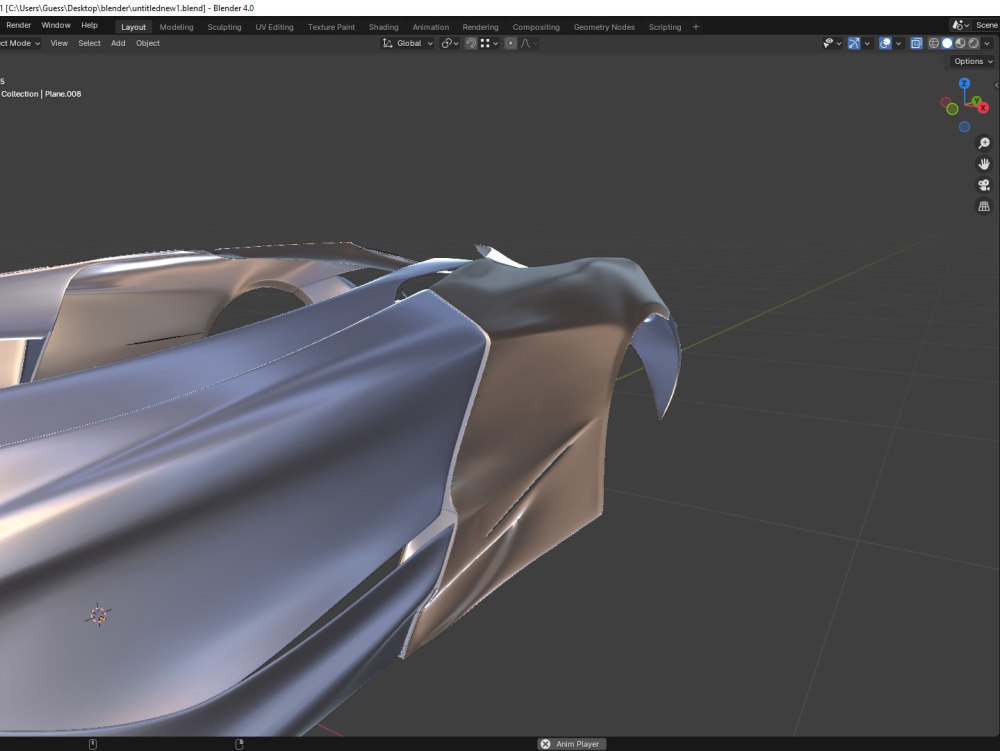1000x751 pixels.
Task: Toggle proportional editing
Action: click(x=510, y=43)
